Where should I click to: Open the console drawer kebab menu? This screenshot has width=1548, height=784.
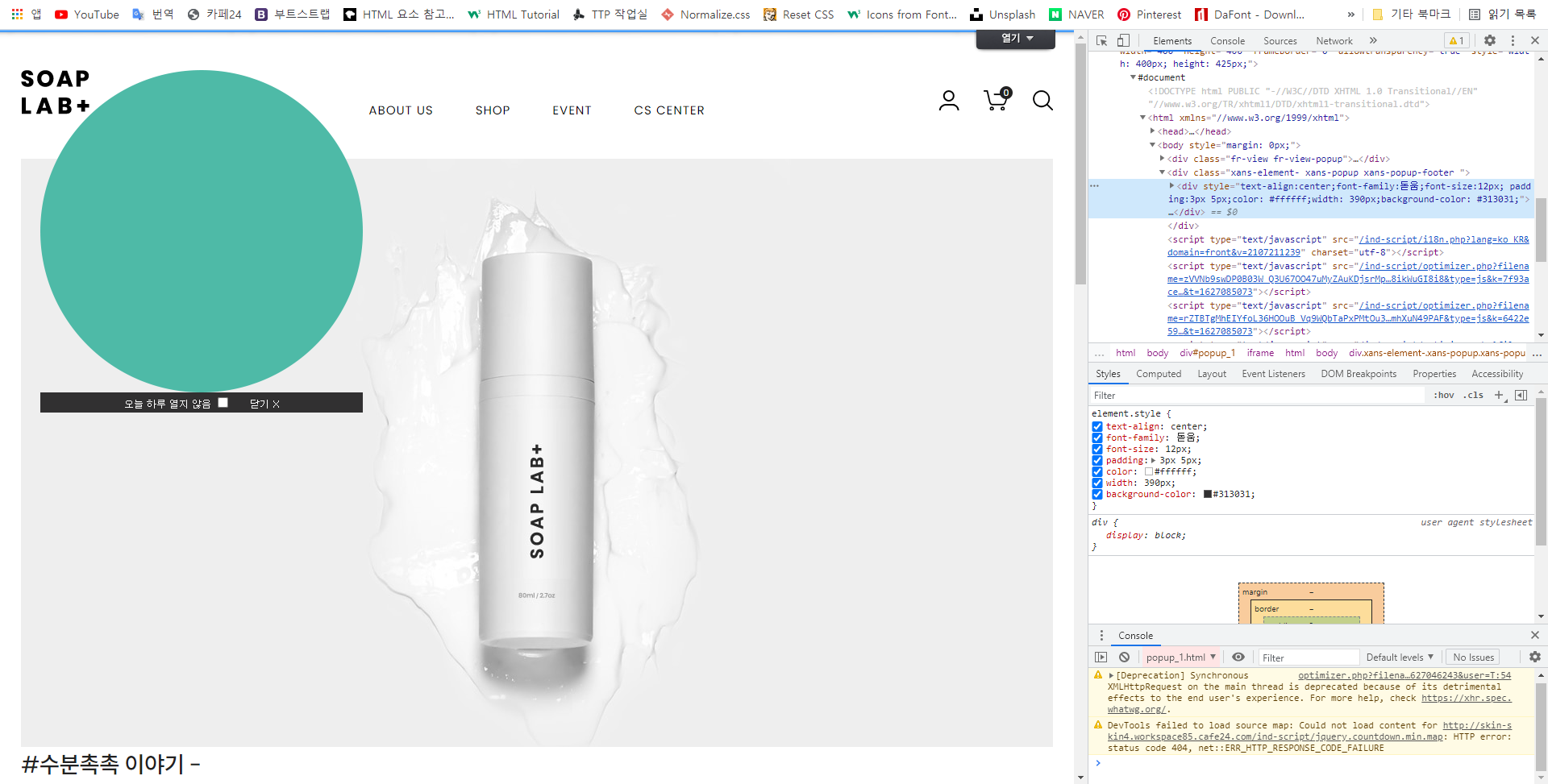[x=1101, y=636]
